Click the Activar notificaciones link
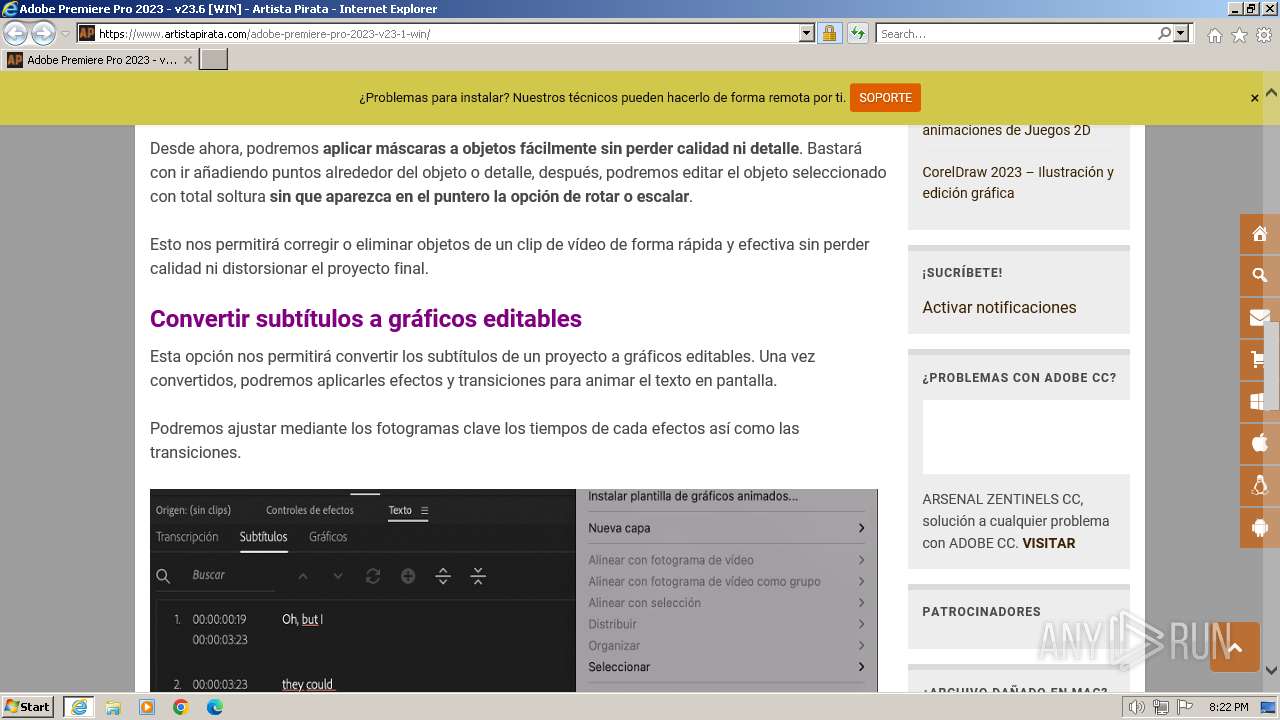 pyautogui.click(x=999, y=307)
